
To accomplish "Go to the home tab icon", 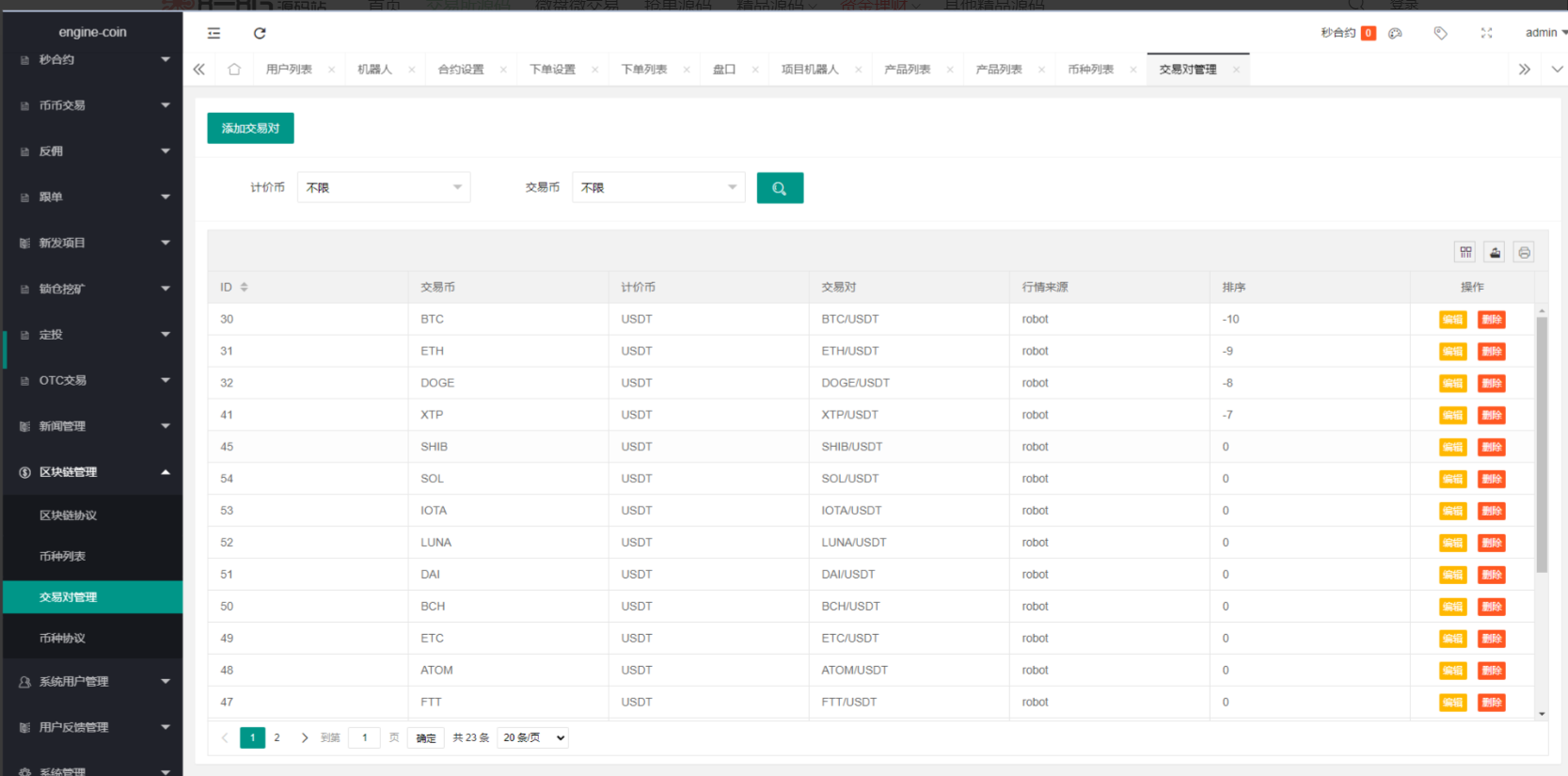I will 234,70.
